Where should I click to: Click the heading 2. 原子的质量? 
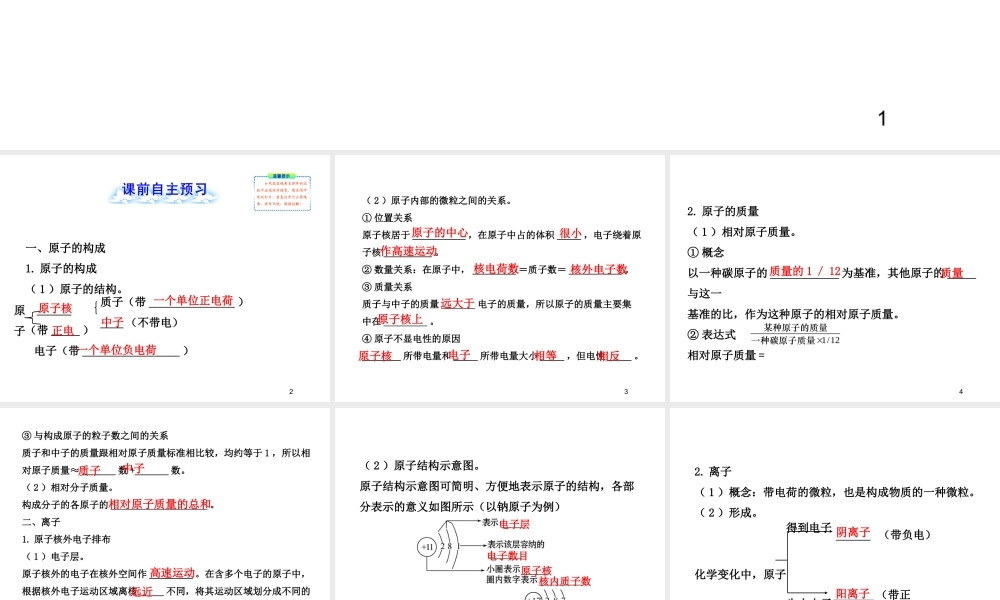pyautogui.click(x=723, y=211)
